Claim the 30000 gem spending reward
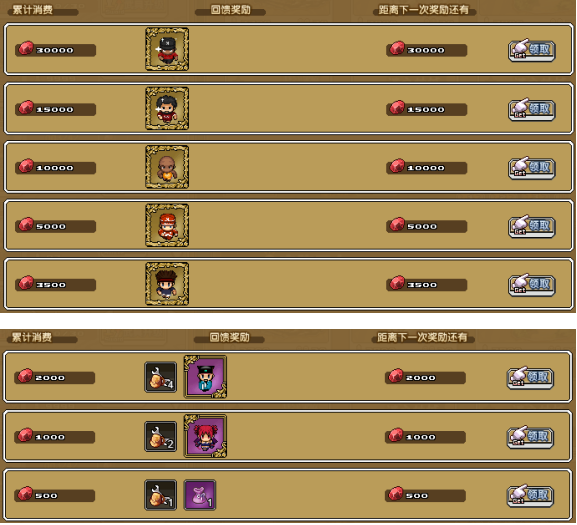The image size is (577, 525). pos(532,50)
